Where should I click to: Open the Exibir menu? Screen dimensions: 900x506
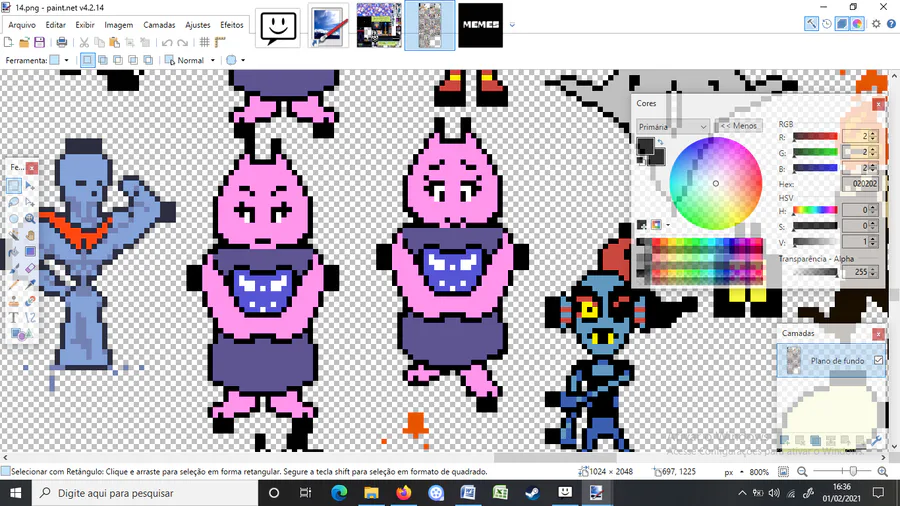(x=85, y=25)
